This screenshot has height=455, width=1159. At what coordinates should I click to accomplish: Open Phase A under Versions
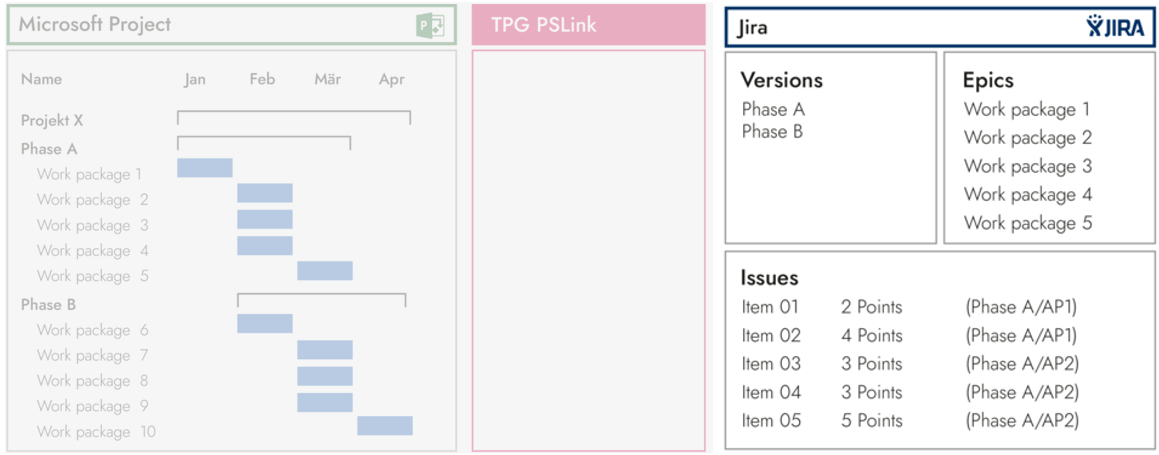pyautogui.click(x=773, y=110)
